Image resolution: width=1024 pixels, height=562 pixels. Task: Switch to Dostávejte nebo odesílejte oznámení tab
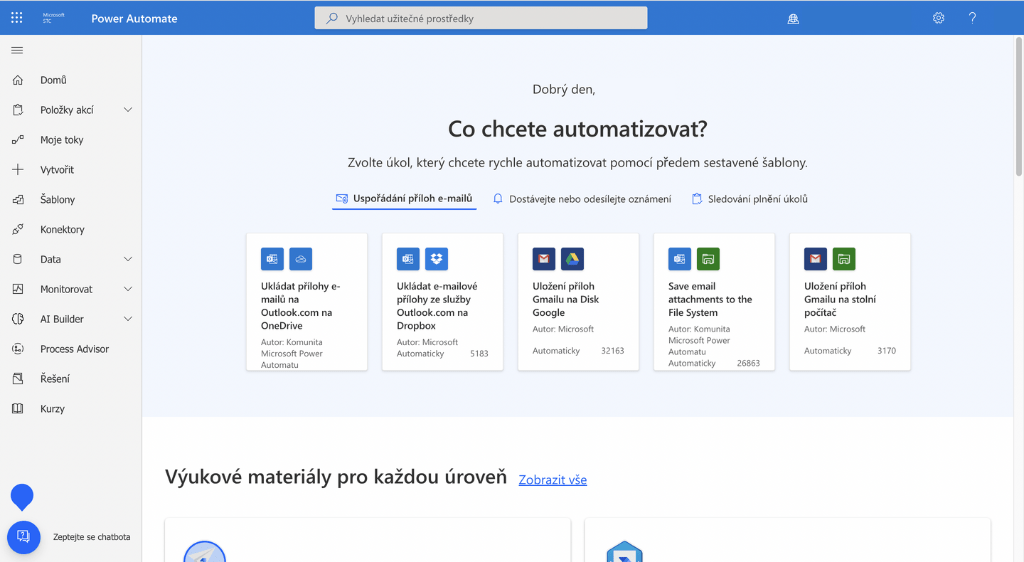pyautogui.click(x=582, y=199)
